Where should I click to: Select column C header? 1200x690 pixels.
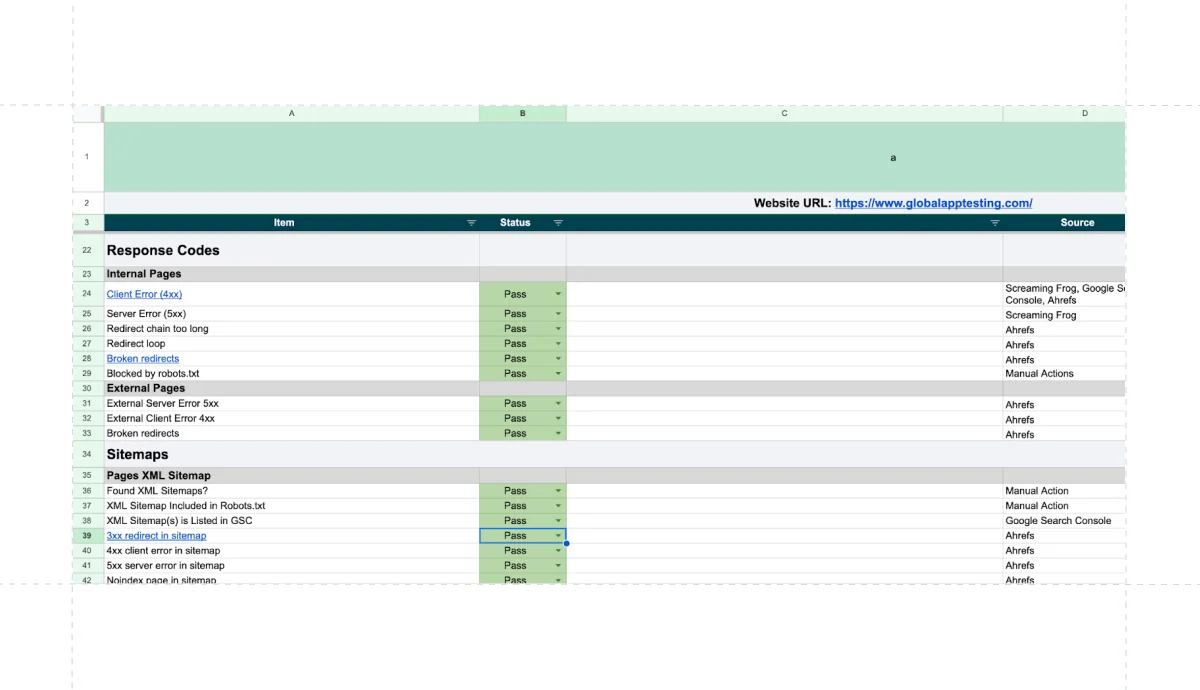pyautogui.click(x=785, y=114)
